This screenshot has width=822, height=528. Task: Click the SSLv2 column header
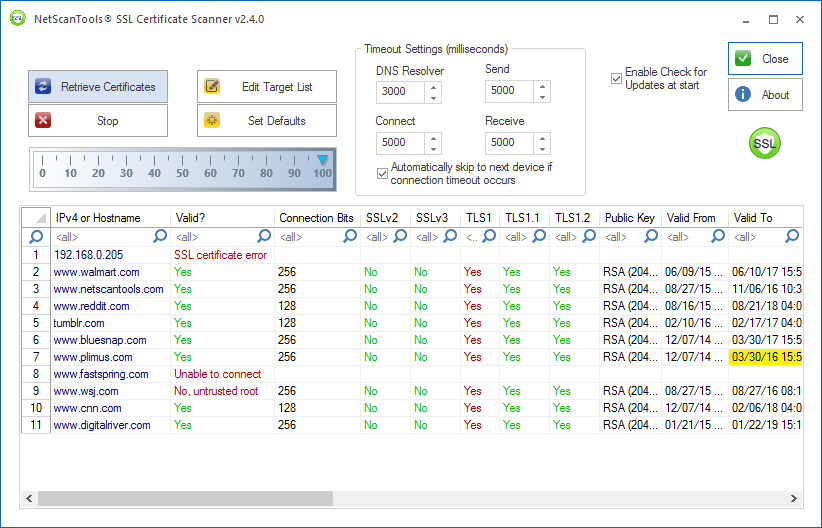[385, 218]
